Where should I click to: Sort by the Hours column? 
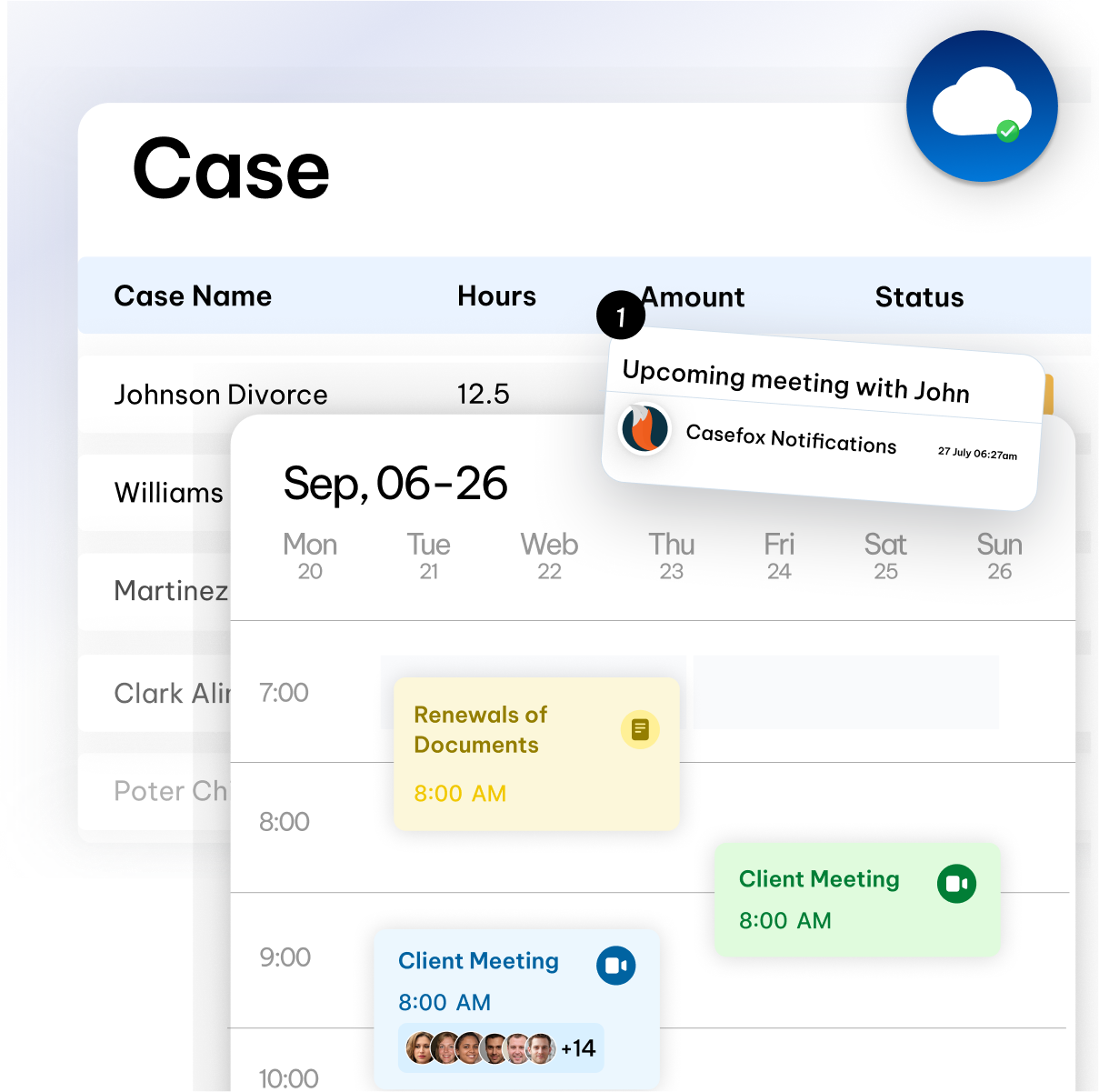tap(496, 296)
